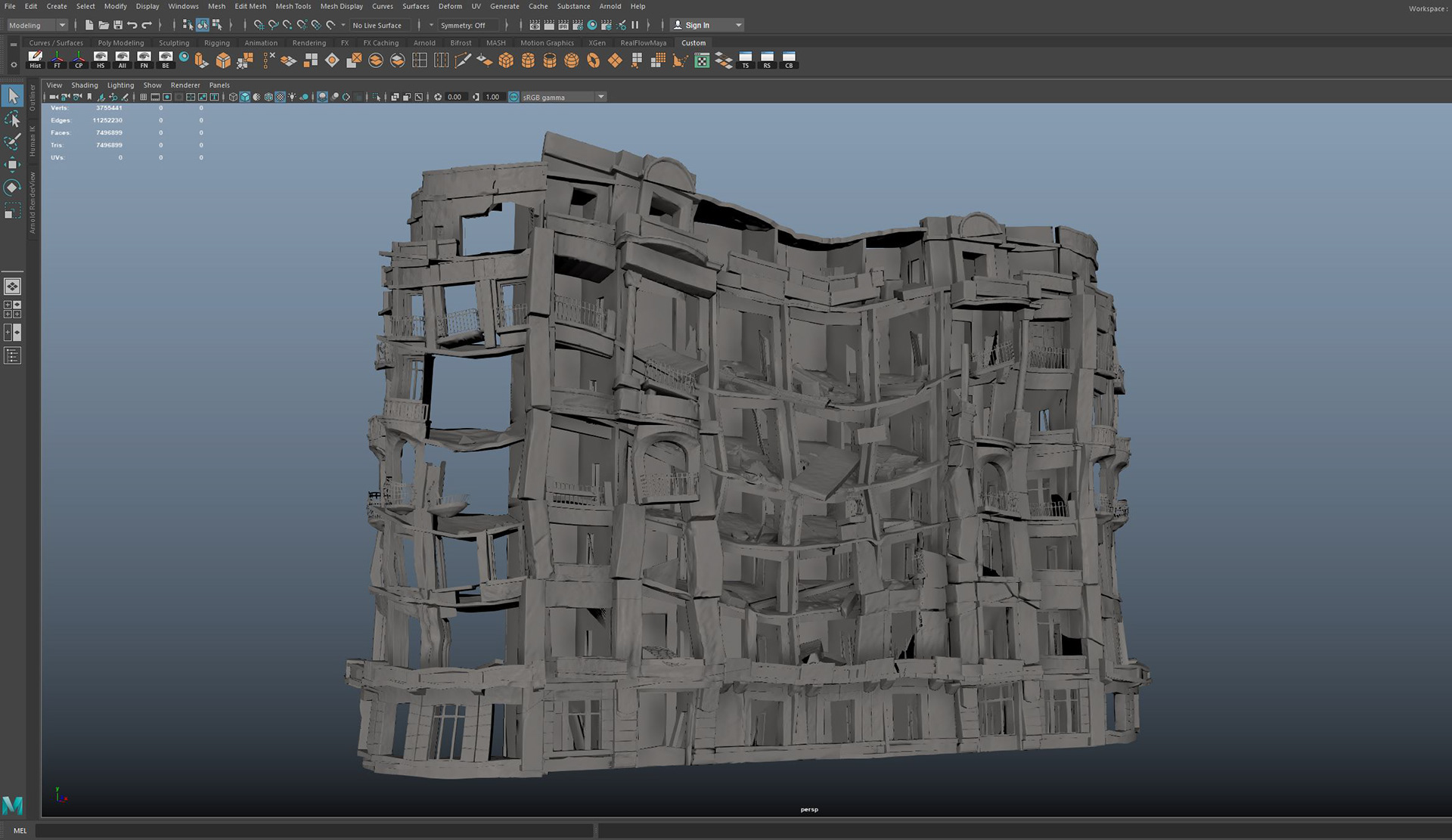This screenshot has width=1452, height=840.
Task: Create polygon sphere from Custom shelf
Action: coord(572,60)
